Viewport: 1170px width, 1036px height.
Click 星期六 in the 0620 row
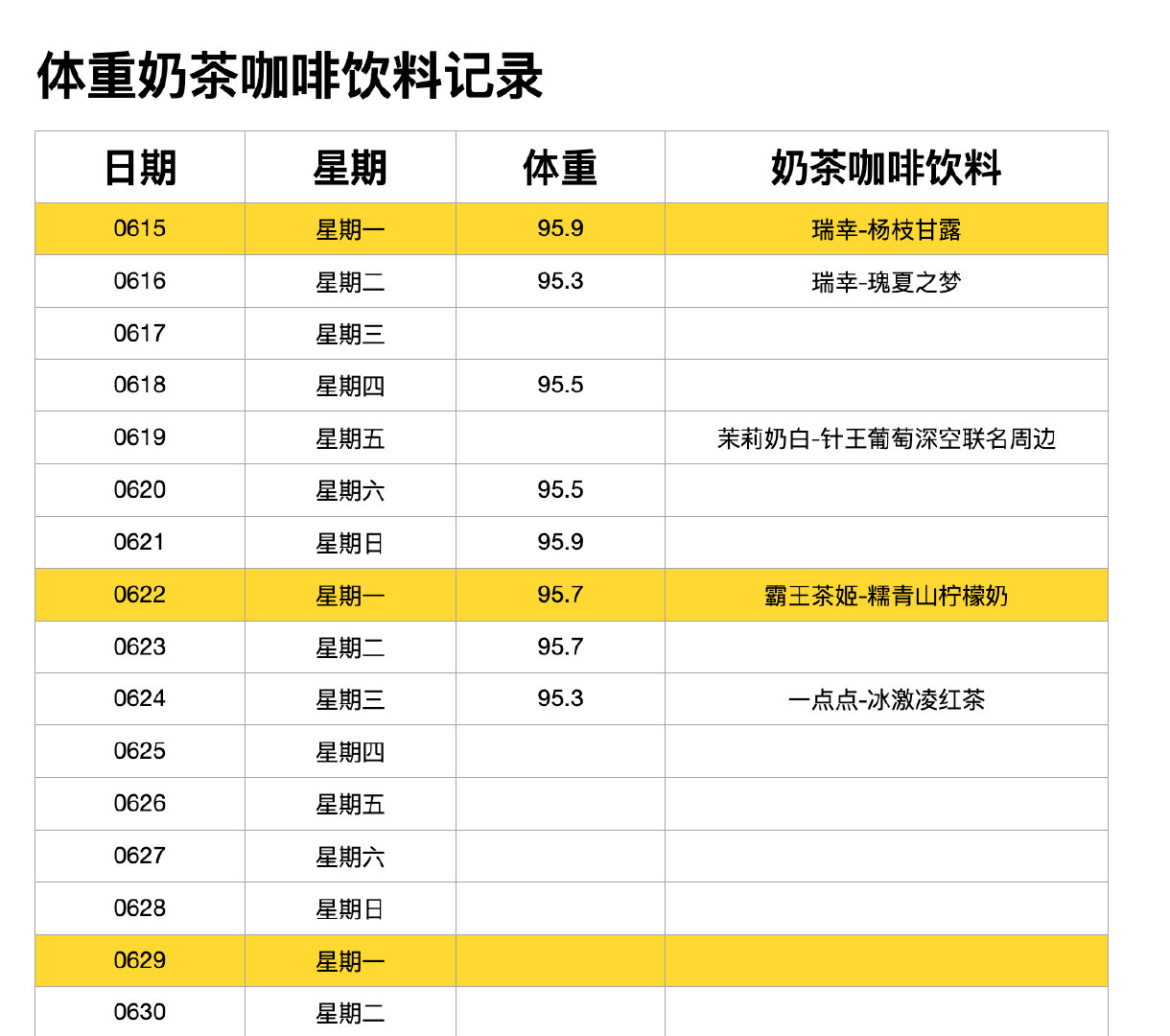pyautogui.click(x=350, y=490)
